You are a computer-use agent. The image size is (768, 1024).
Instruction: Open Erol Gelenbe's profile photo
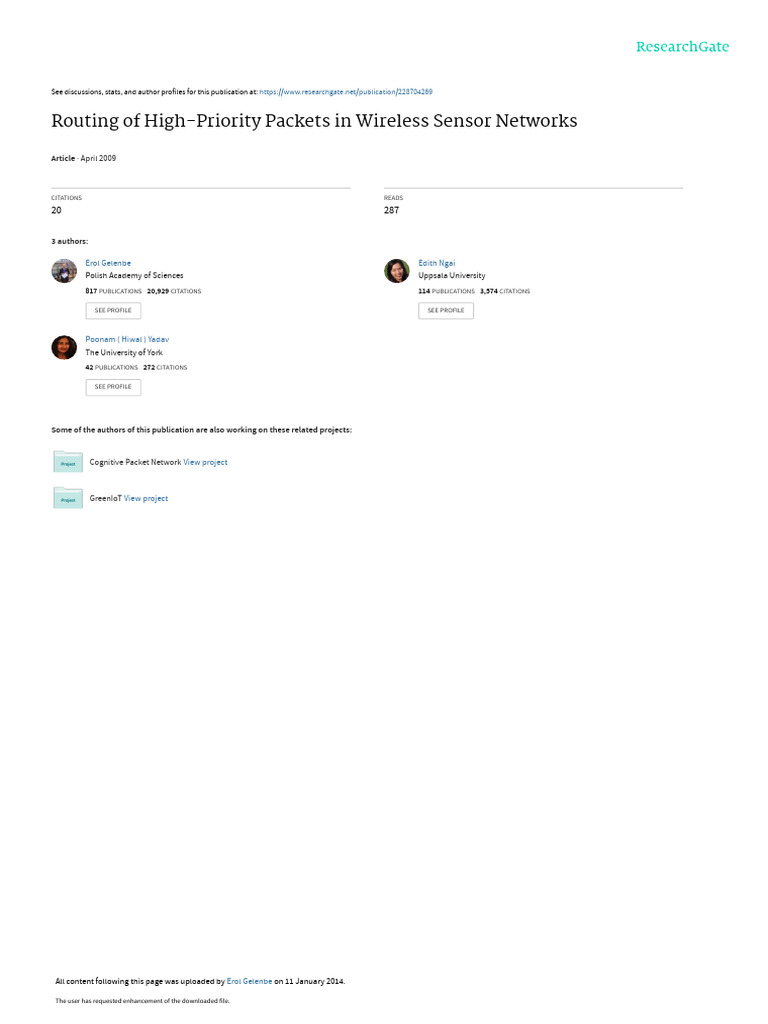[x=64, y=271]
